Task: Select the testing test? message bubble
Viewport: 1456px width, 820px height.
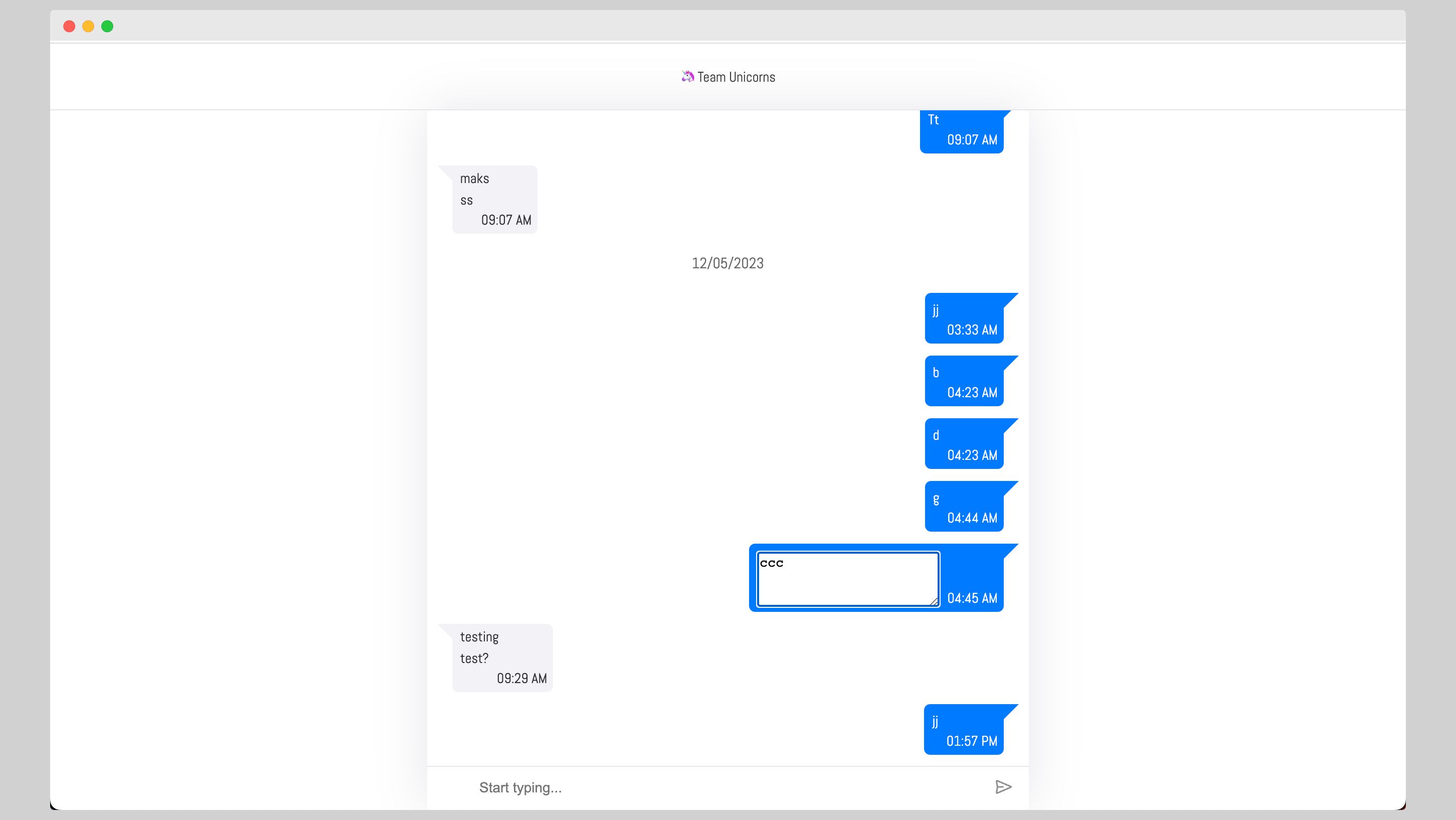Action: (x=501, y=657)
